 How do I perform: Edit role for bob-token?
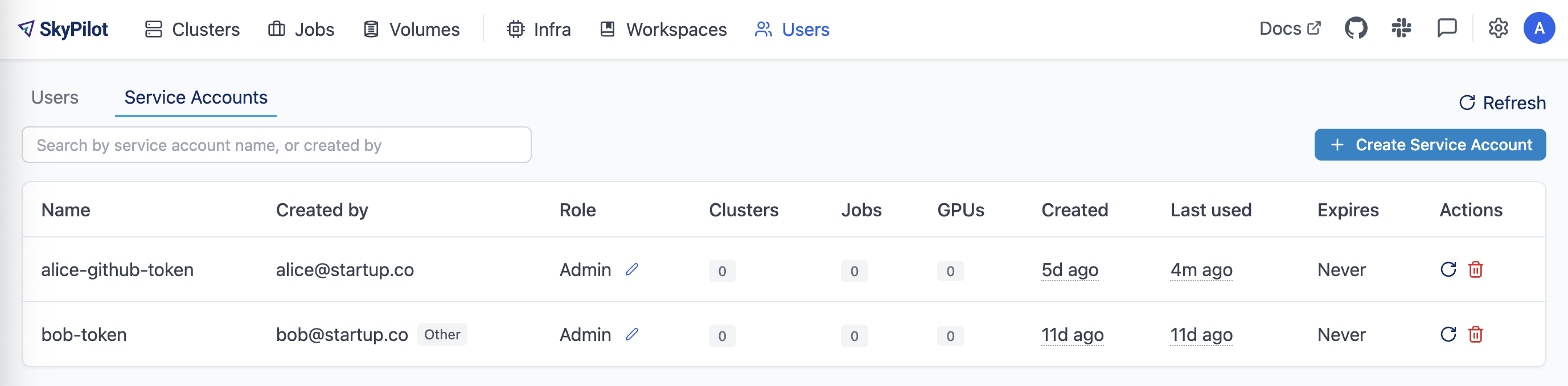pos(632,334)
